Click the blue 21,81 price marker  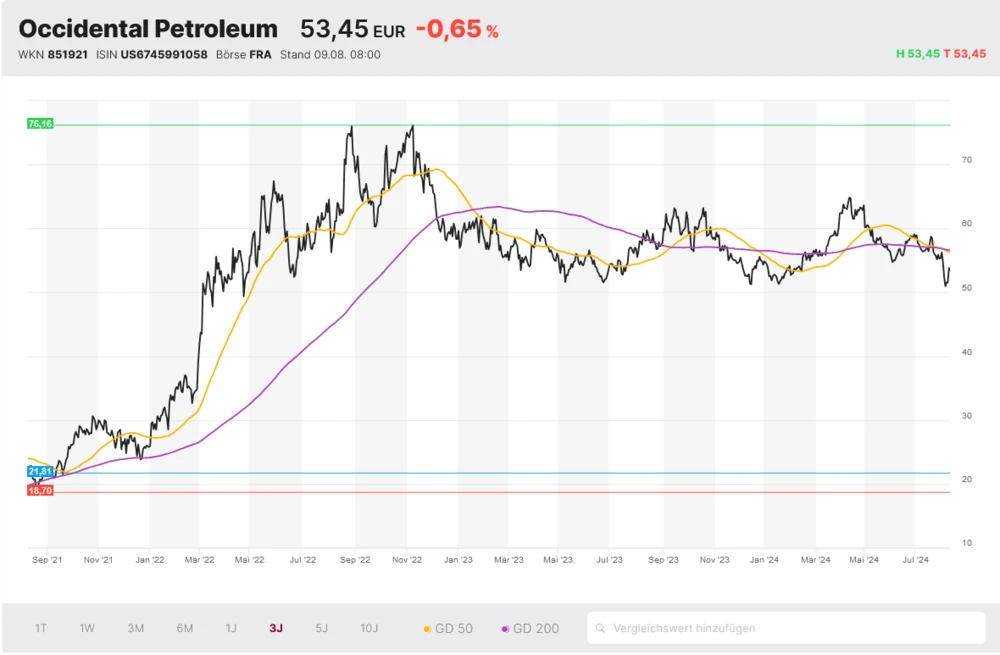[40, 469]
